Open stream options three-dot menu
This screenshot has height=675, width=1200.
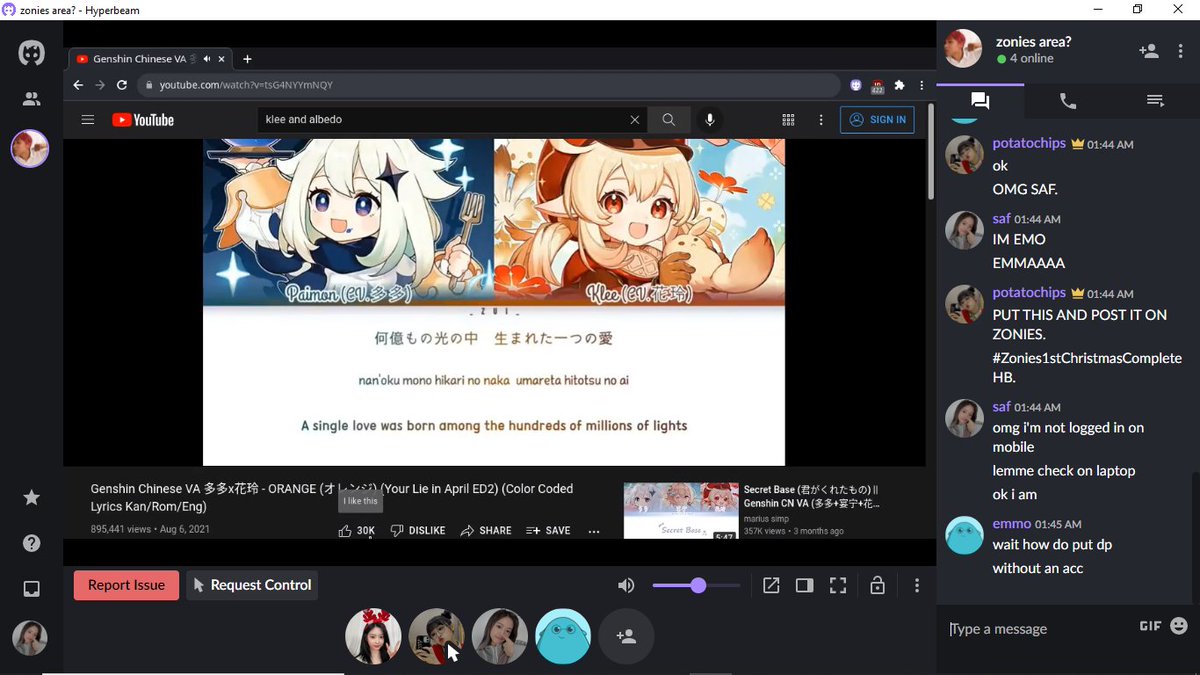point(917,585)
